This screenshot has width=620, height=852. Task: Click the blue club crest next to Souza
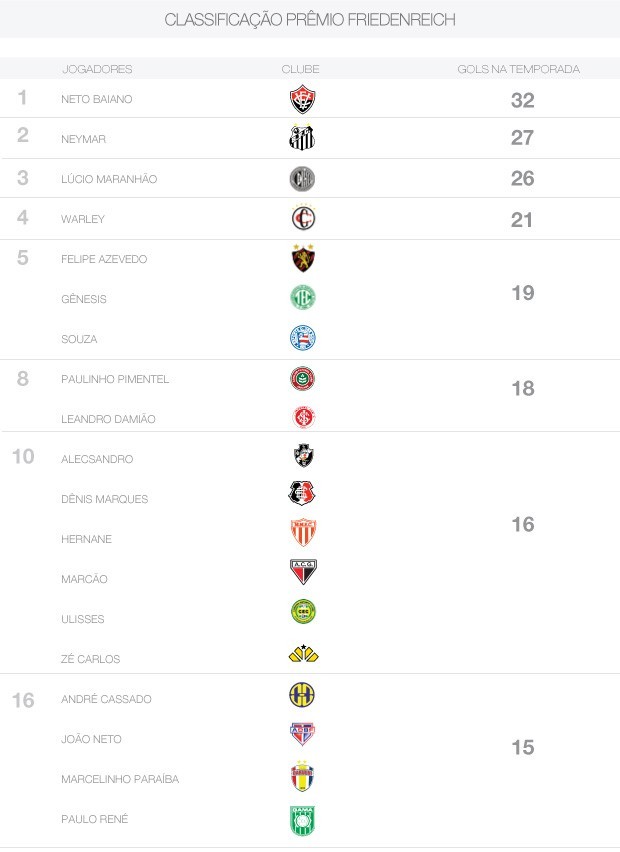[302, 338]
